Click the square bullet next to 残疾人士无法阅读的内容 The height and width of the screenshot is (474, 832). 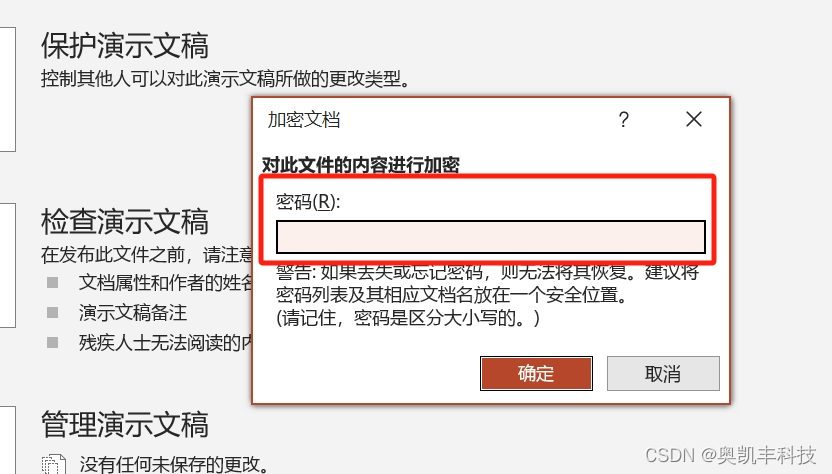(53, 343)
